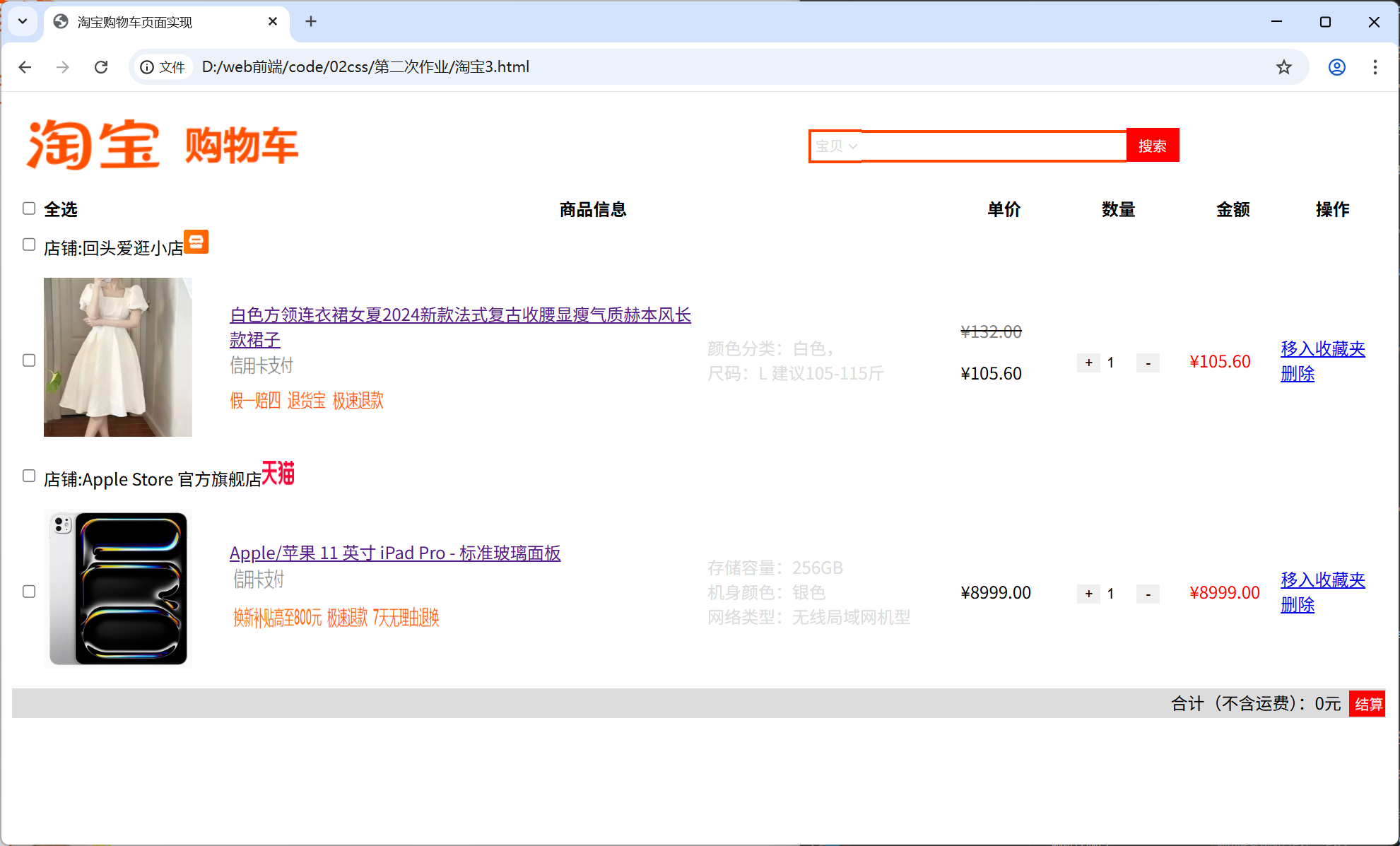Viewport: 1400px width, 846px height.
Task: Open the 宝贝 search category dropdown
Action: pos(836,146)
